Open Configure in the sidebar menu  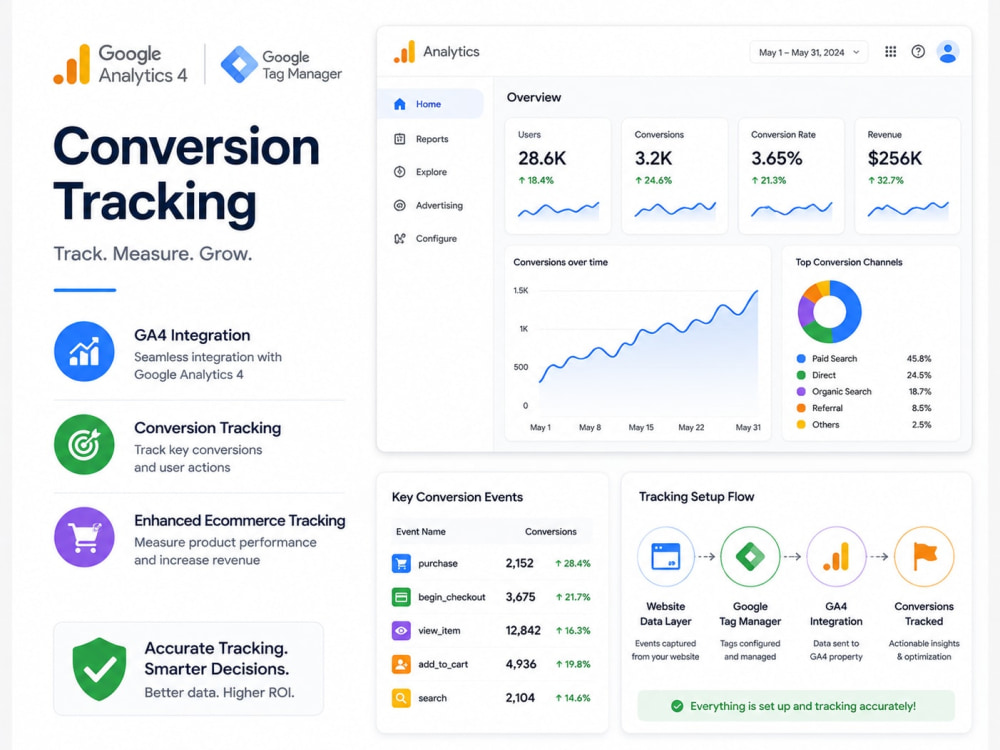pyautogui.click(x=430, y=239)
